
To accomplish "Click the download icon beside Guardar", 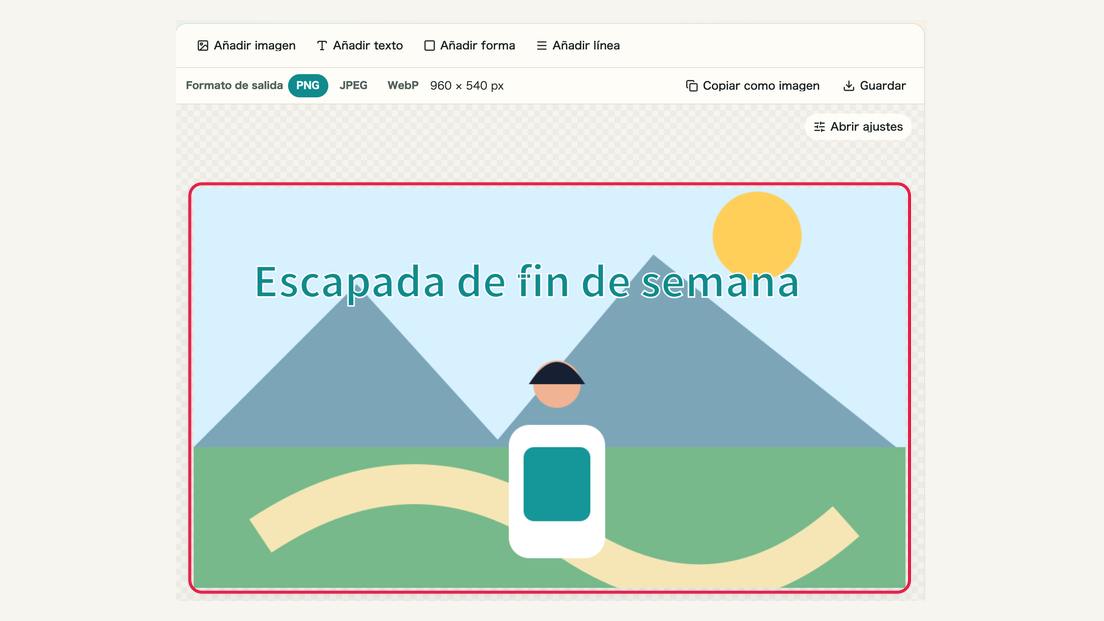I will pyautogui.click(x=849, y=86).
